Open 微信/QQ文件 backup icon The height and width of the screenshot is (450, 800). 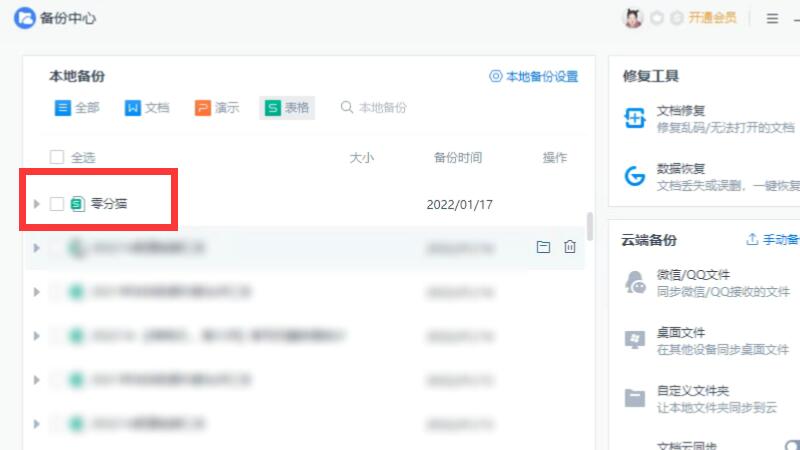pos(635,282)
